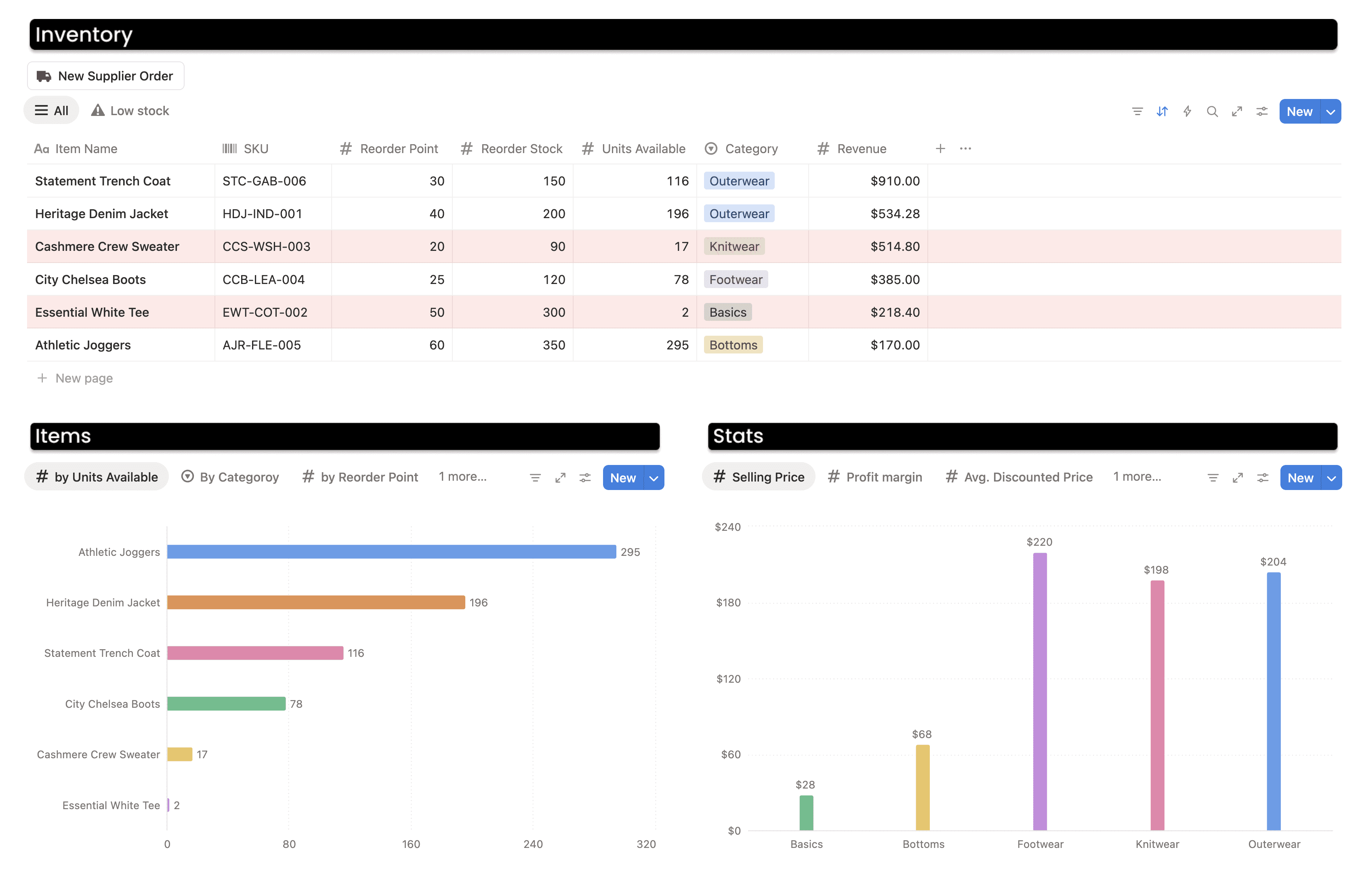Open the Items New button dropdown arrow

tap(654, 478)
